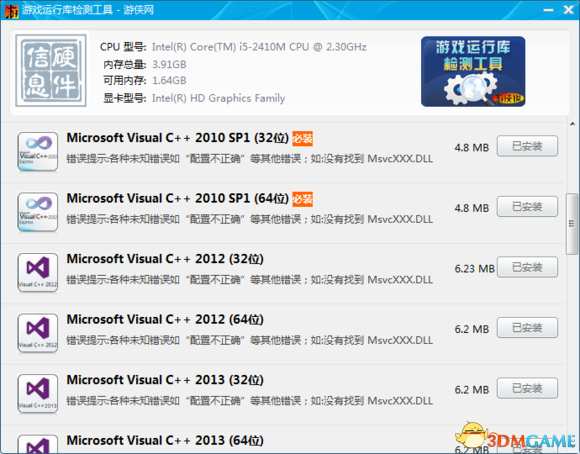580x454 pixels.
Task: Click 已安装 button for VC++ 2010 SP1 32位
Action: click(527, 146)
